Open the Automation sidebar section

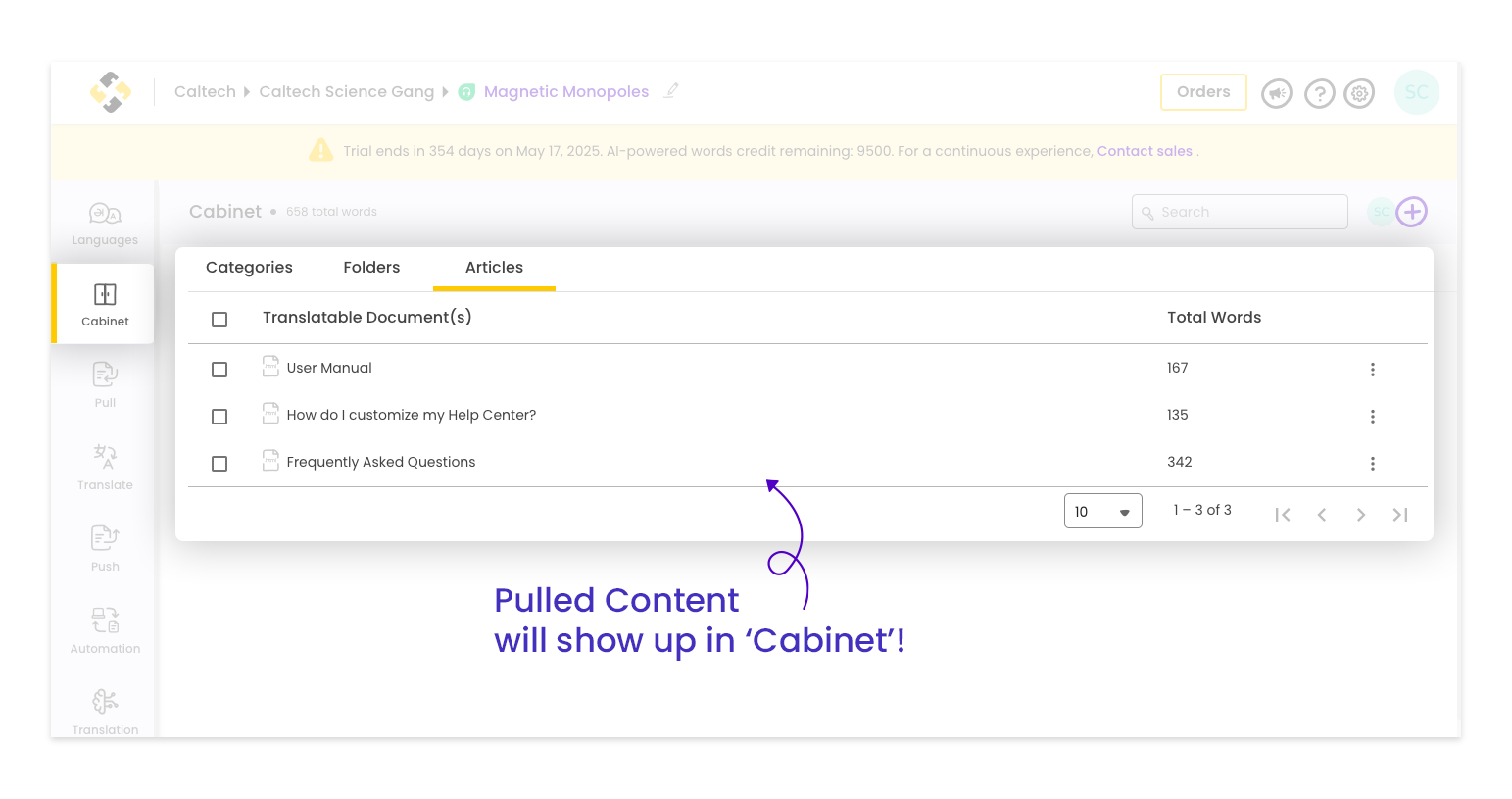[105, 630]
